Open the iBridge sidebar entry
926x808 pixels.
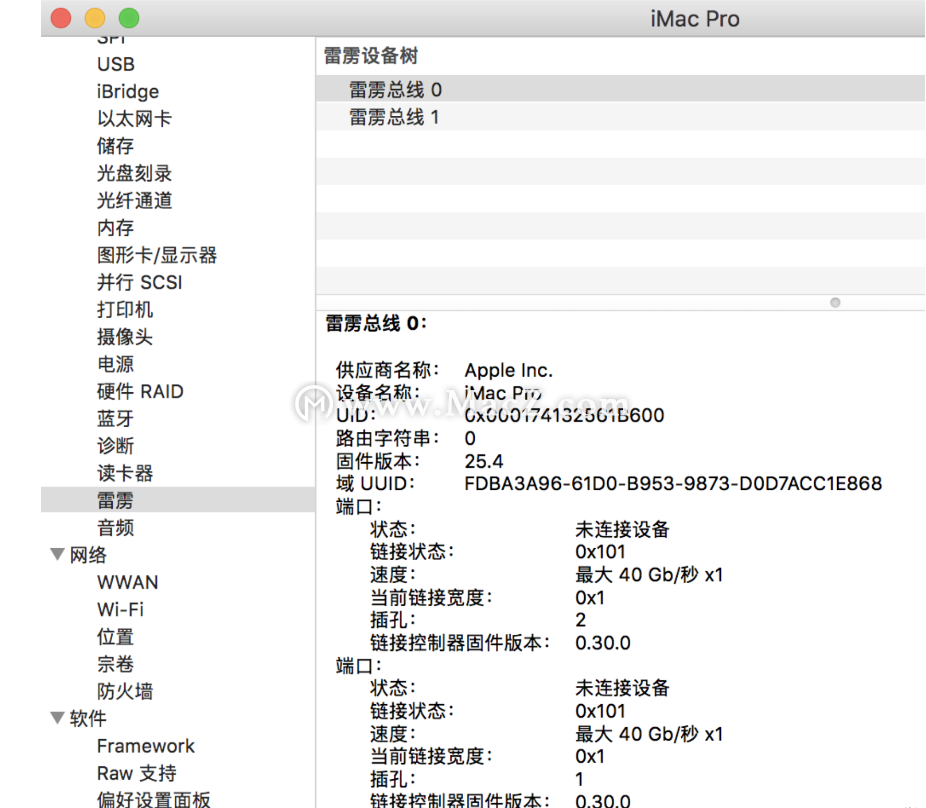click(x=128, y=92)
